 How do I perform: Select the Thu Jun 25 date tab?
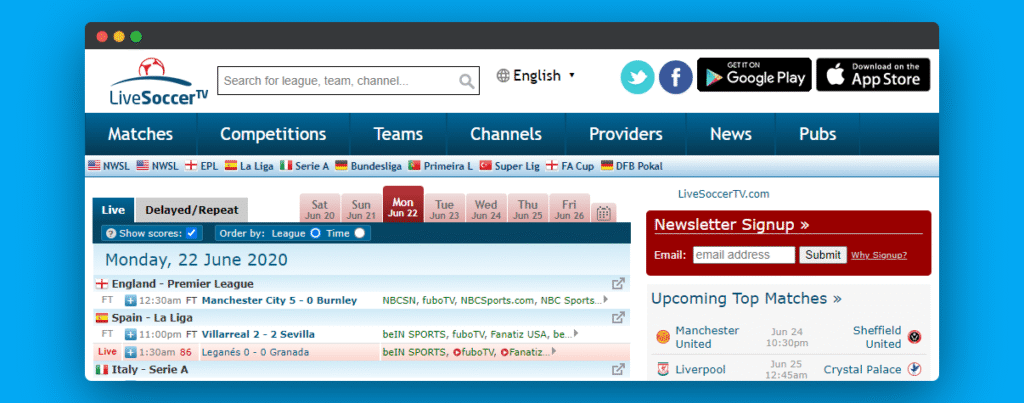tap(528, 208)
